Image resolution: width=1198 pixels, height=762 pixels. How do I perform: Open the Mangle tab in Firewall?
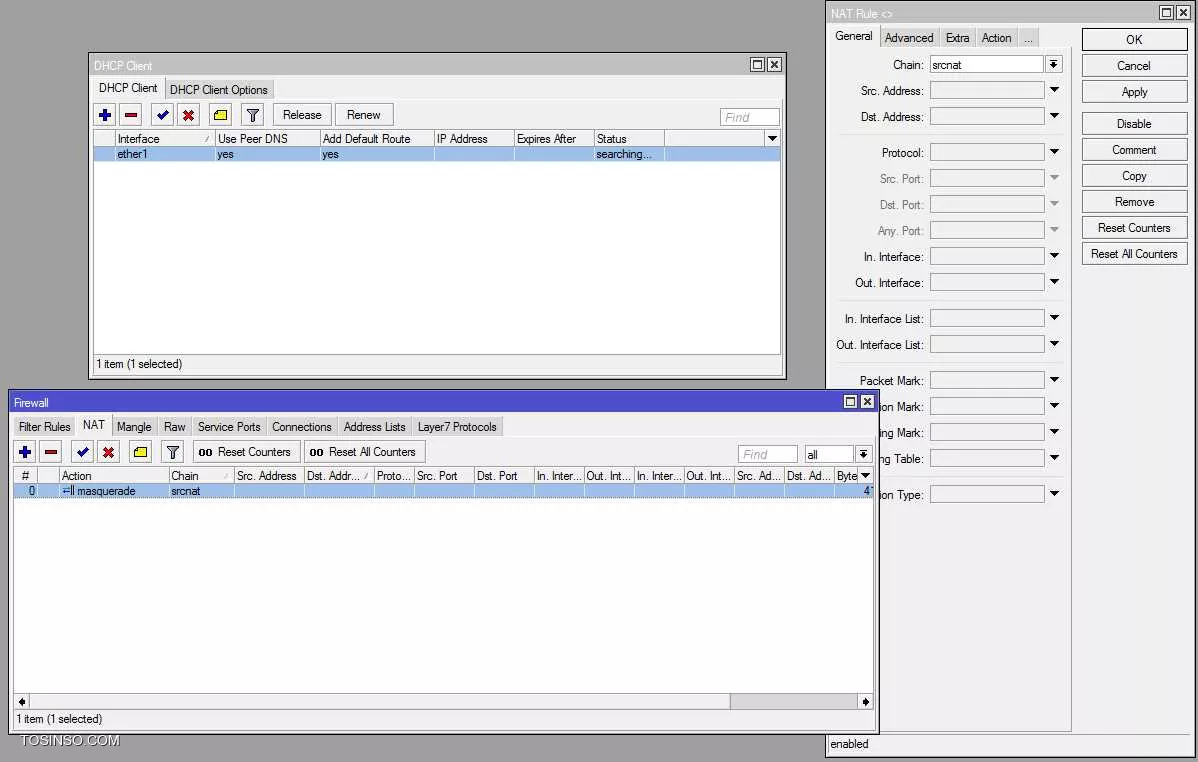(x=134, y=426)
